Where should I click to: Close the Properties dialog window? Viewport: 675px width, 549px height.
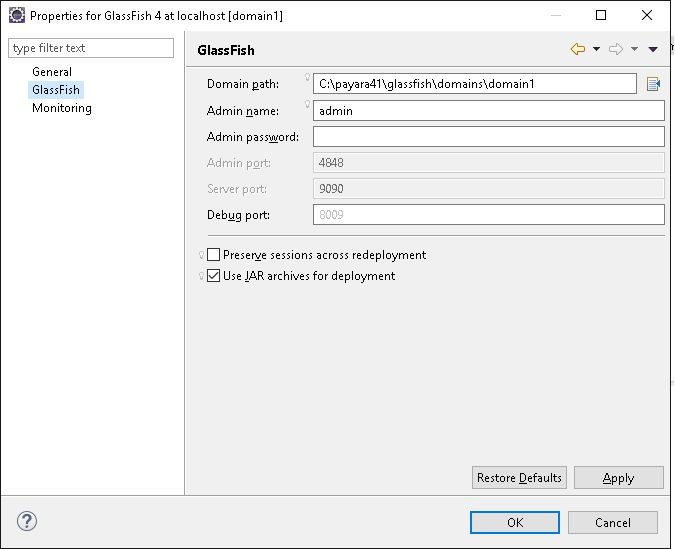[x=647, y=16]
